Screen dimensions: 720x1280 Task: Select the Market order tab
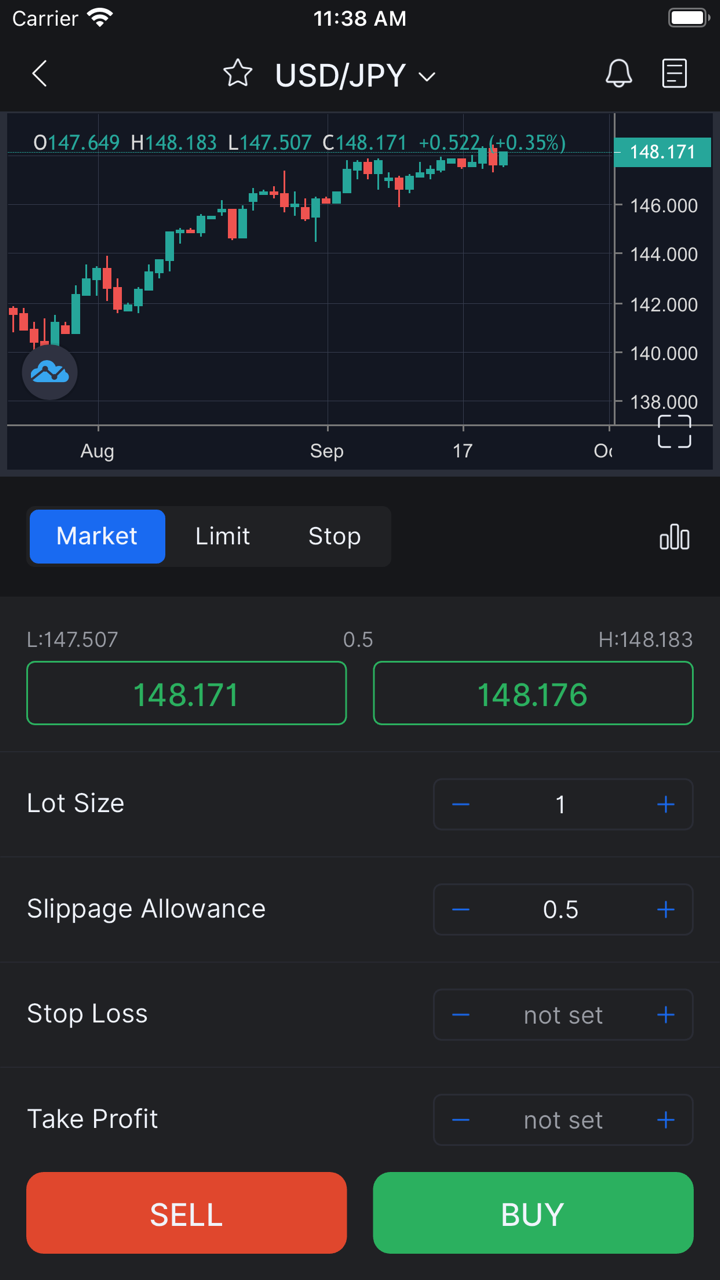97,537
